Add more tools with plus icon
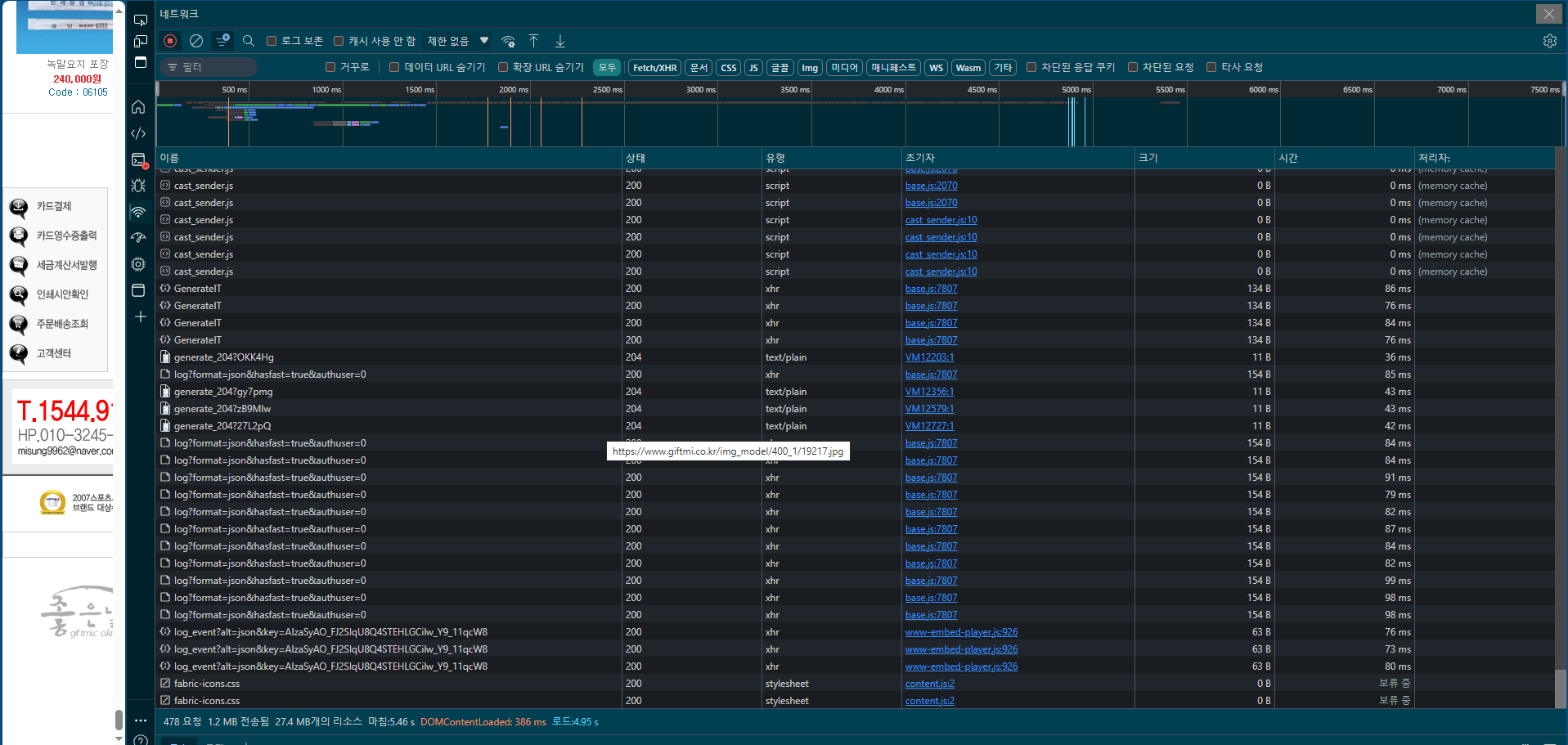Screen dimensions: 1568x745 click(x=140, y=316)
